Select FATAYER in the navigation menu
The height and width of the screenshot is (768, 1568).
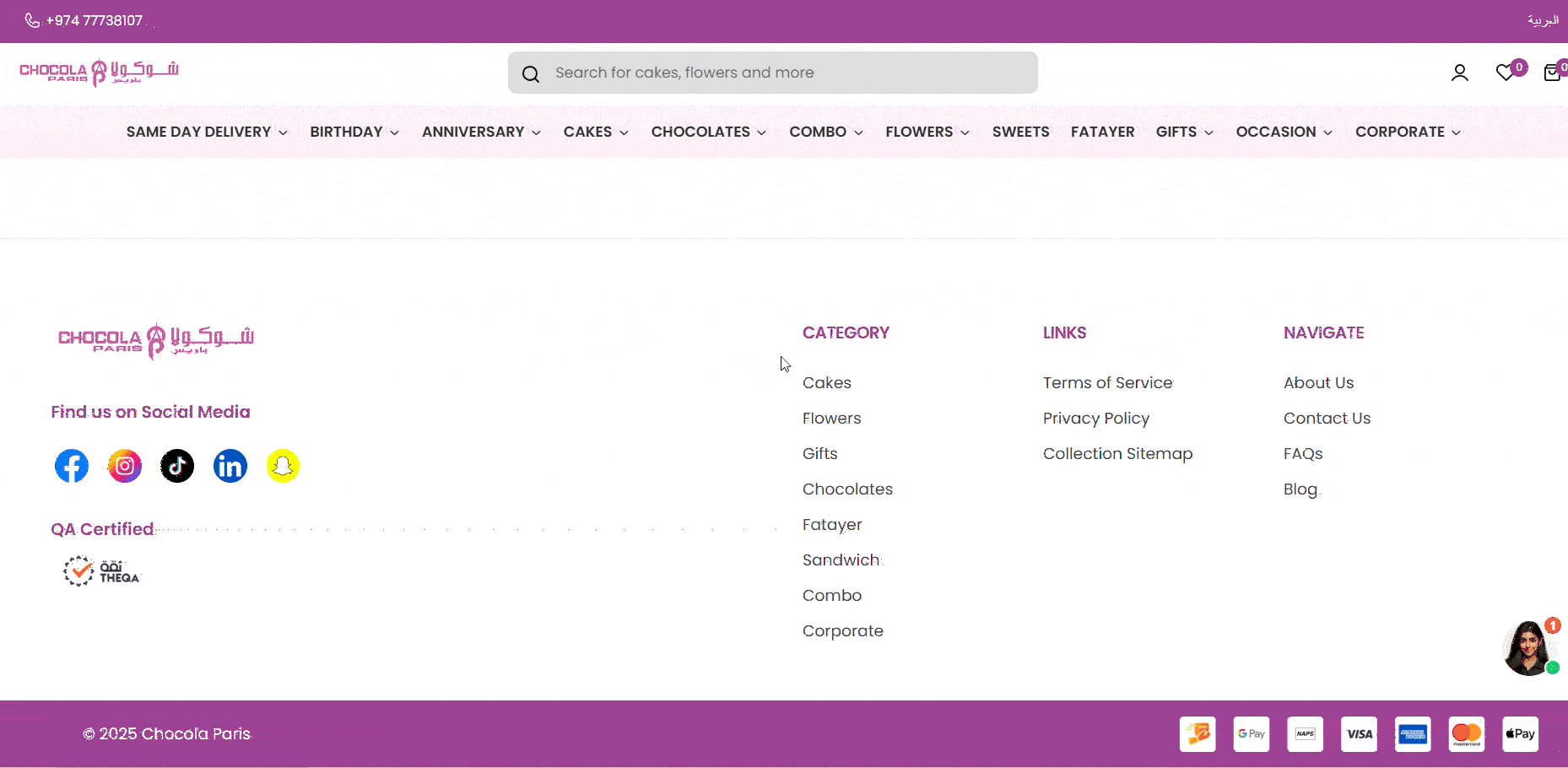(x=1103, y=132)
